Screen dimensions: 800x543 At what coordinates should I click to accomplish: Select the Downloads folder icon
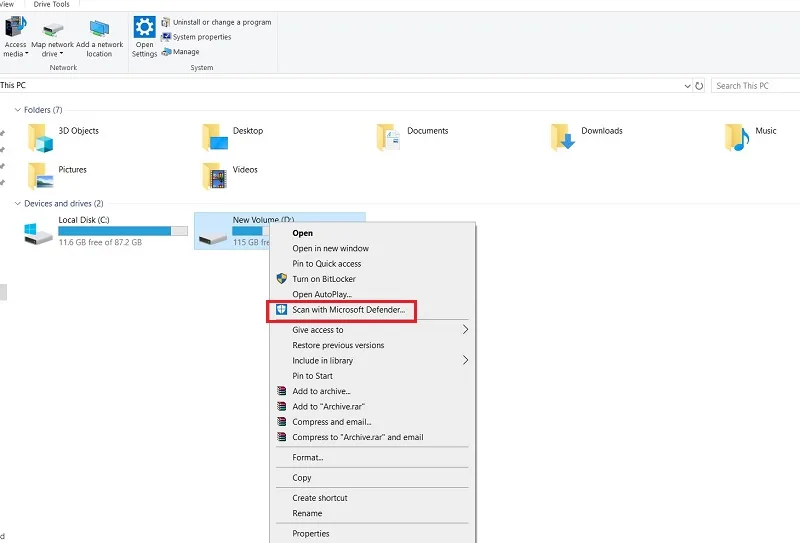pos(563,137)
